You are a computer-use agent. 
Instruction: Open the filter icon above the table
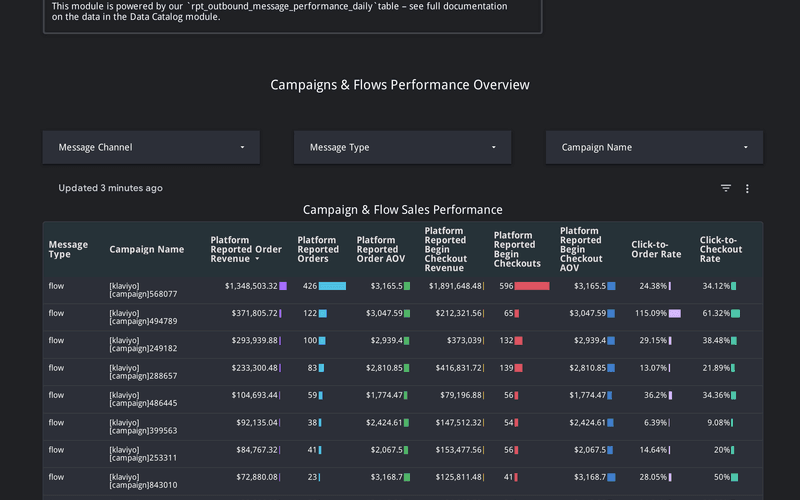coord(726,188)
